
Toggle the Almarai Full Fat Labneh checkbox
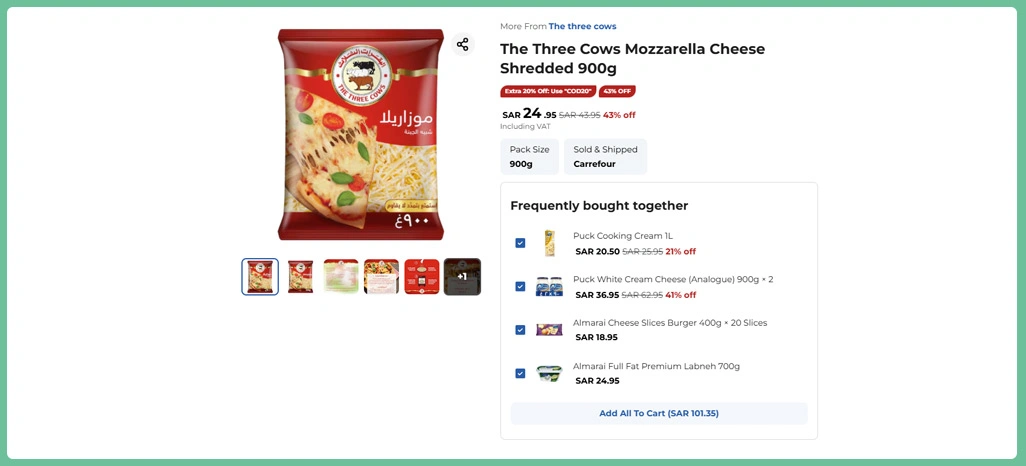[x=520, y=373]
